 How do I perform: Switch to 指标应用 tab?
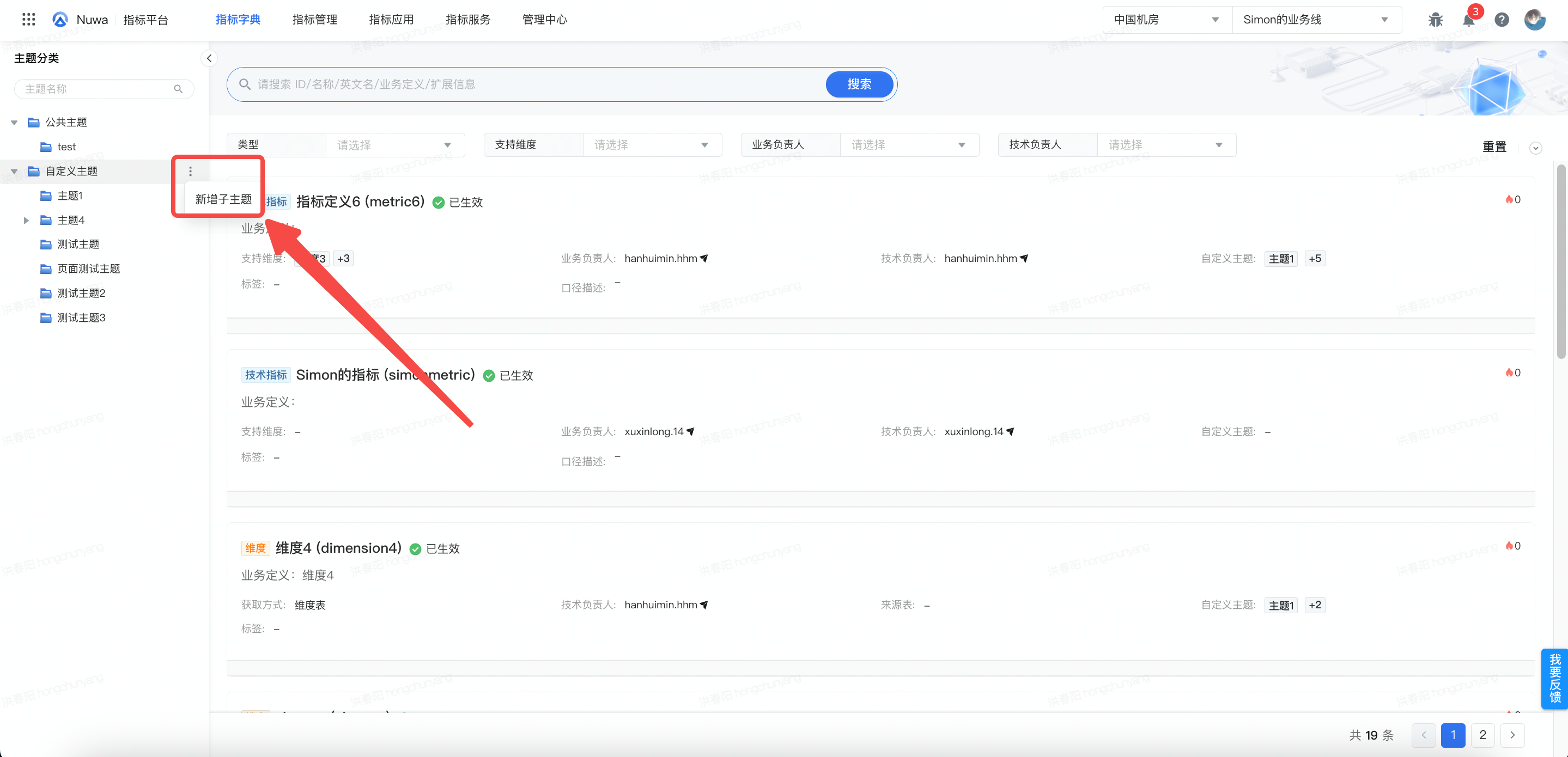point(391,20)
